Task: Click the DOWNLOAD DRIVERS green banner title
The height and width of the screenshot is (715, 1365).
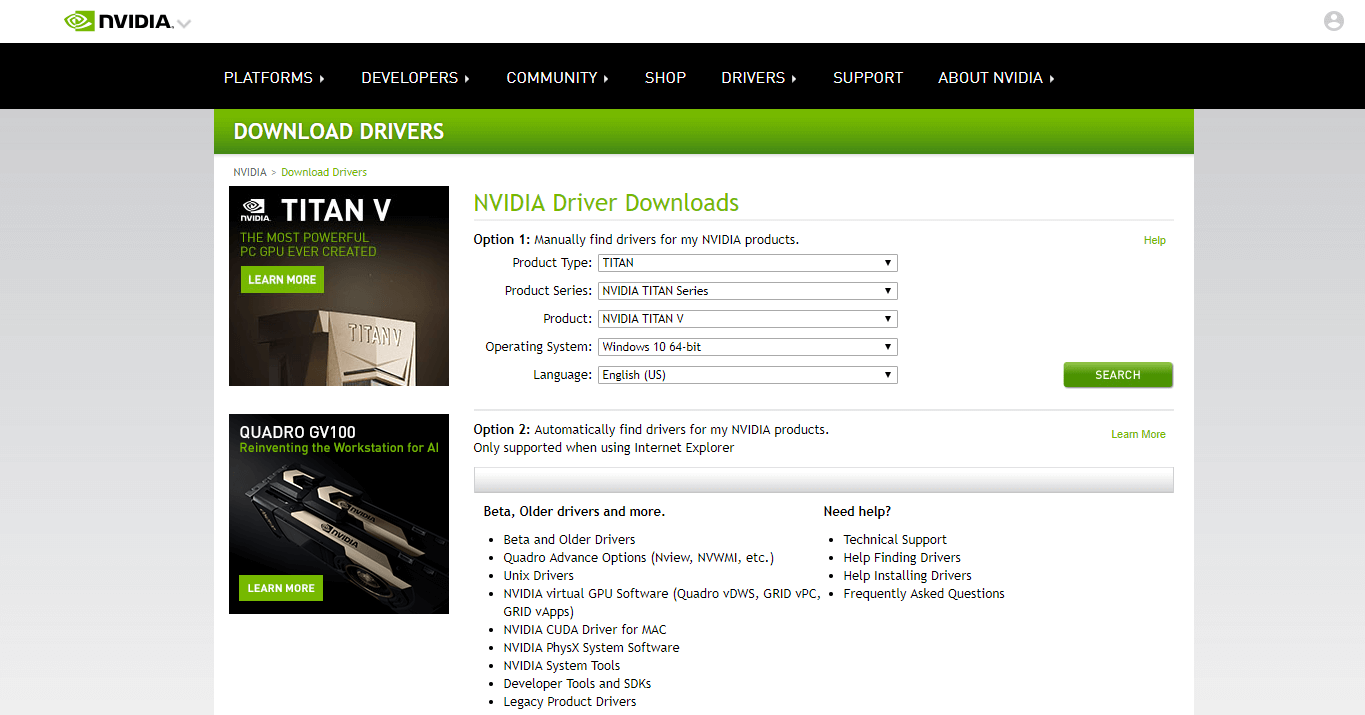Action: [x=339, y=131]
